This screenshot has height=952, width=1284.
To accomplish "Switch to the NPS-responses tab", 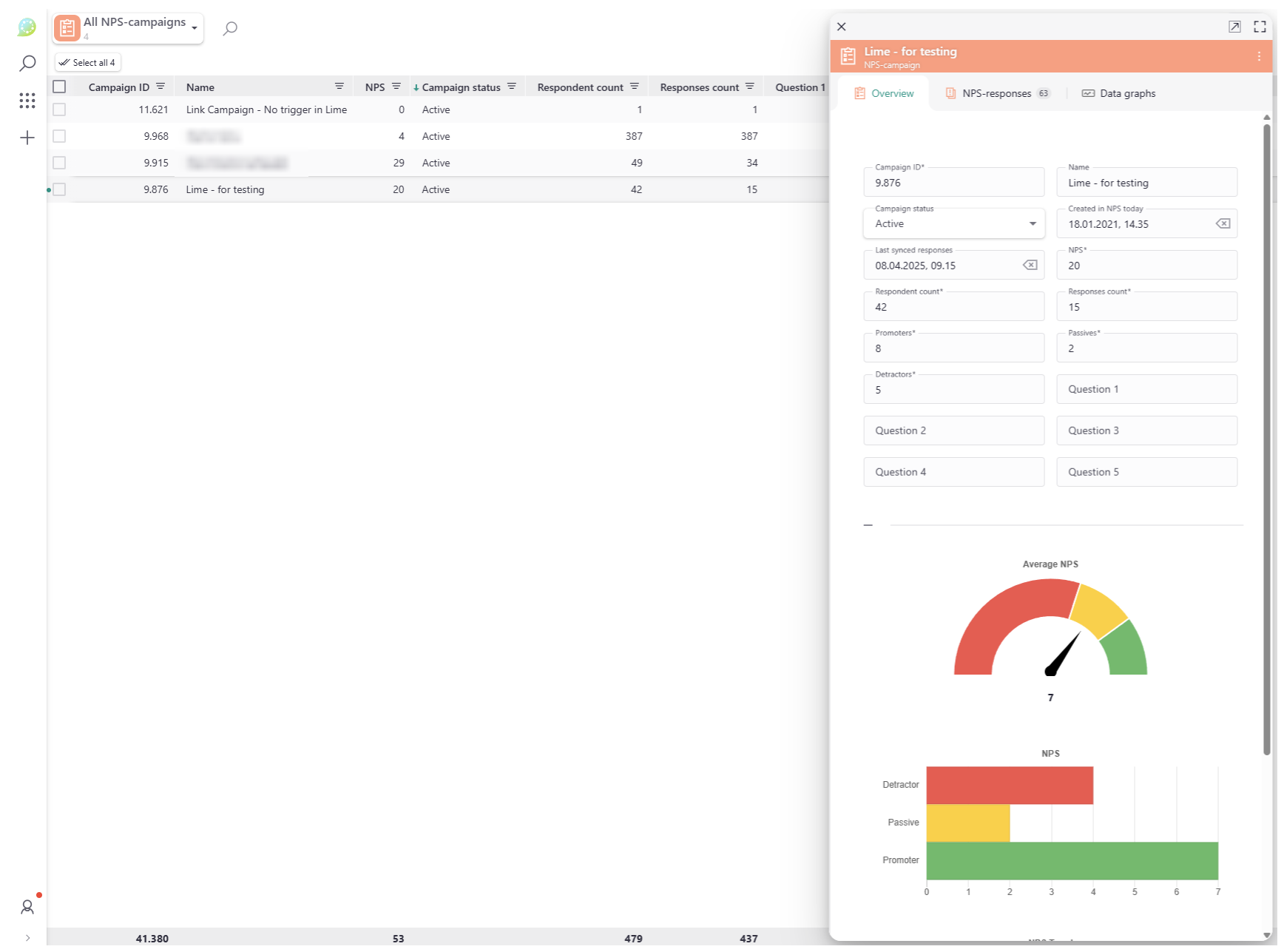I will coord(996,94).
